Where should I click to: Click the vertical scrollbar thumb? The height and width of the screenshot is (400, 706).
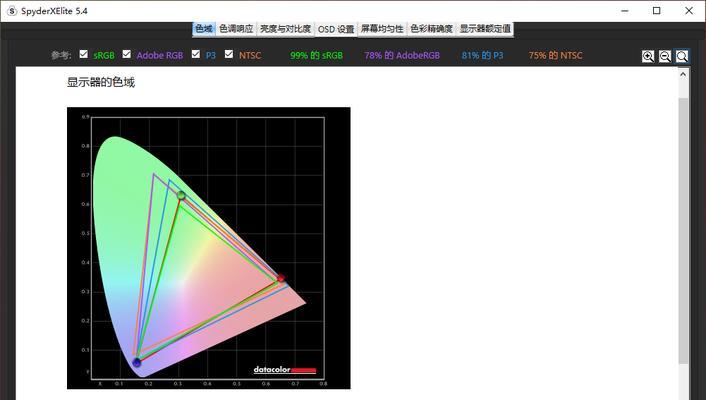pyautogui.click(x=683, y=231)
